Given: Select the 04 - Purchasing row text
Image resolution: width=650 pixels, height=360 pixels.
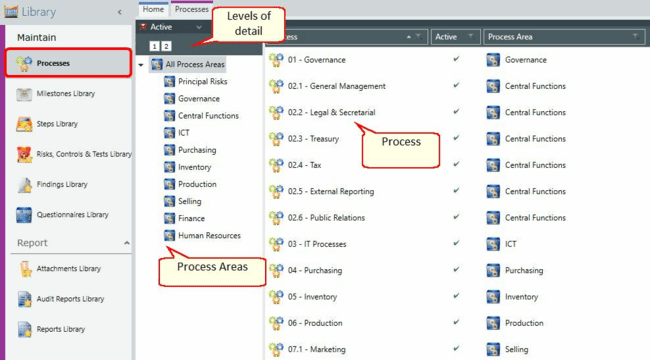Looking at the screenshot, I should (315, 270).
